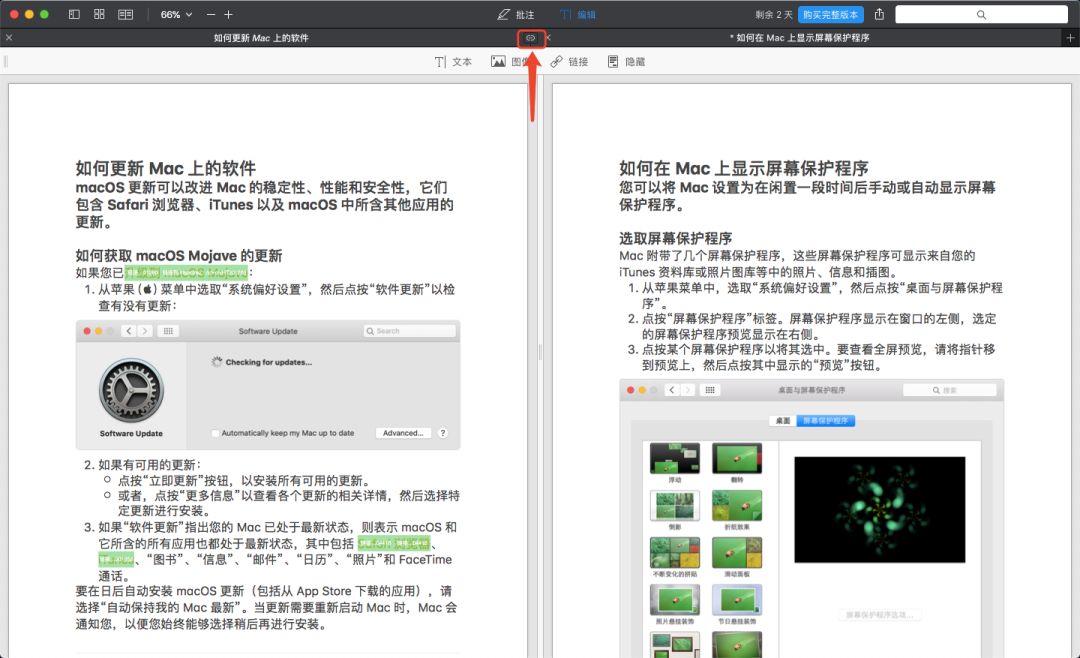The image size is (1080, 658).
Task: Click forward arrow in Software Update window
Action: click(x=145, y=331)
